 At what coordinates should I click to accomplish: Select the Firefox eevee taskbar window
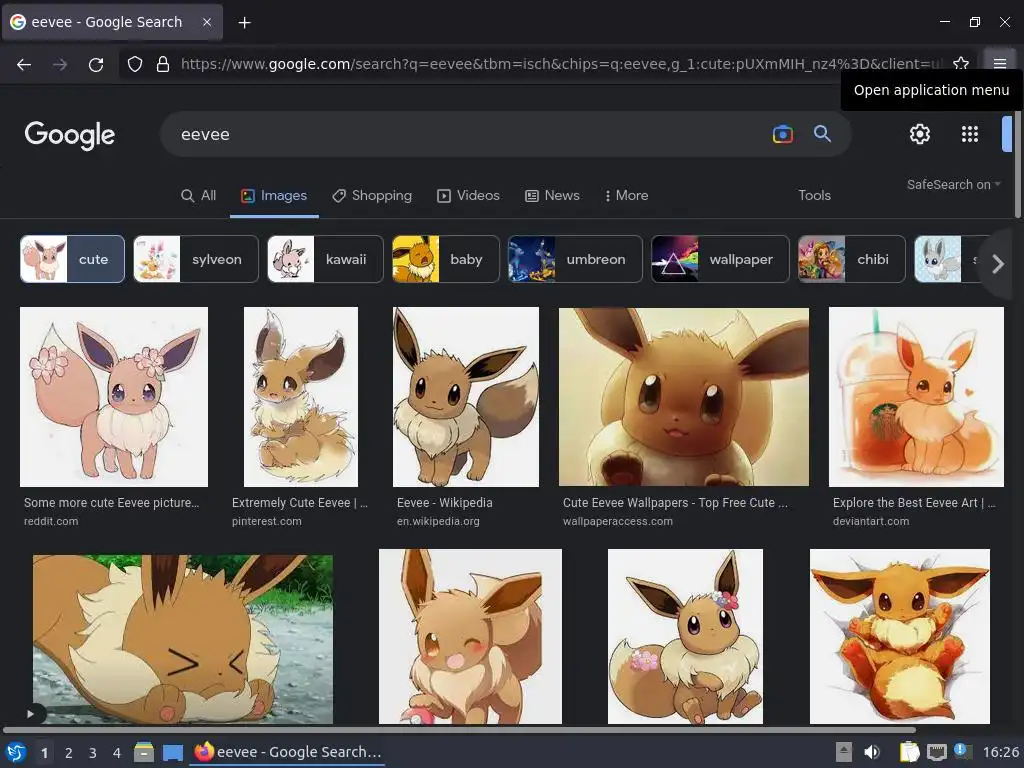(x=288, y=752)
